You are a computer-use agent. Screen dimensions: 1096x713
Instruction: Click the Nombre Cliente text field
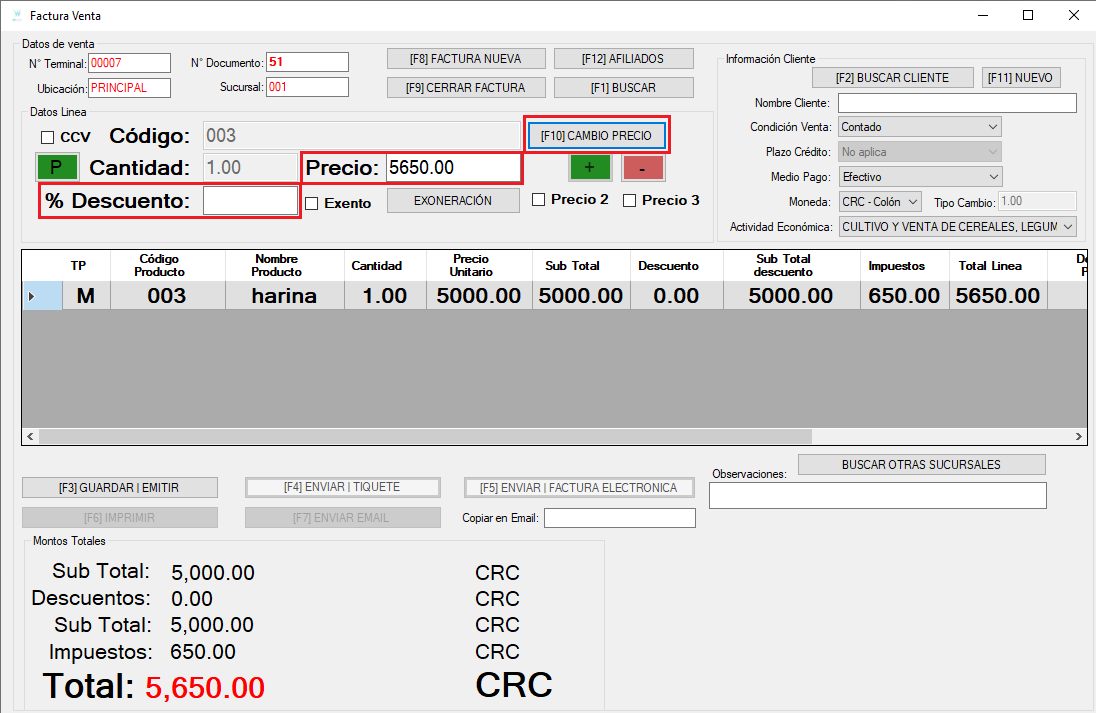(958, 103)
